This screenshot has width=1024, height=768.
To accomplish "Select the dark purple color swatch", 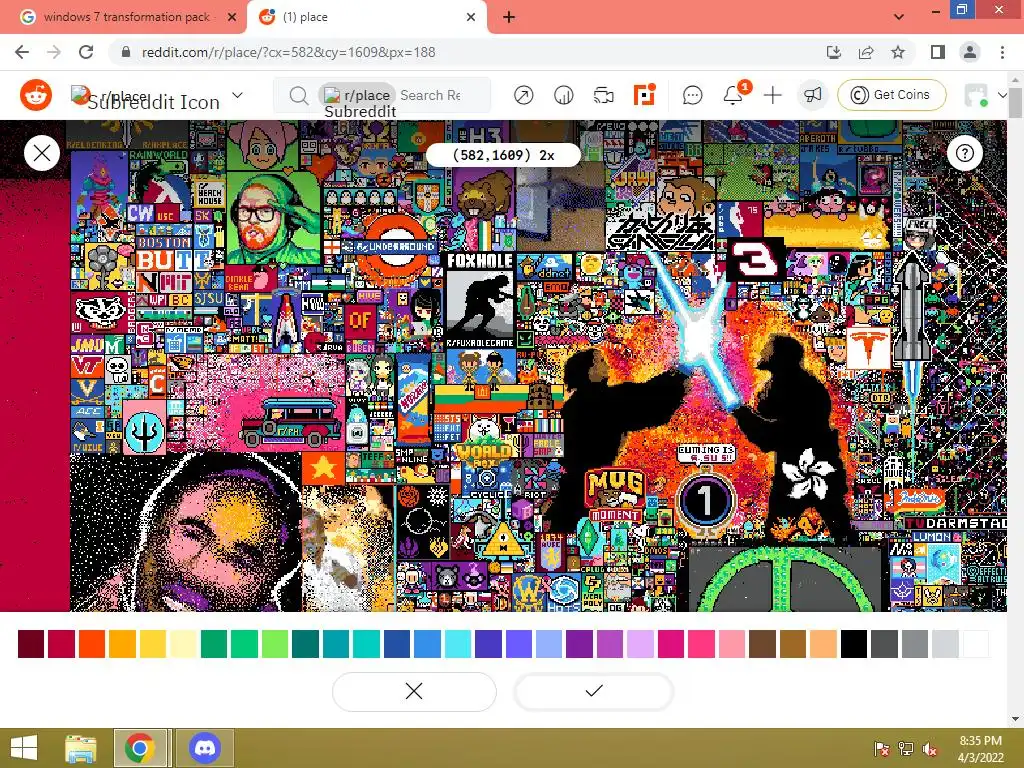I will [x=579, y=644].
